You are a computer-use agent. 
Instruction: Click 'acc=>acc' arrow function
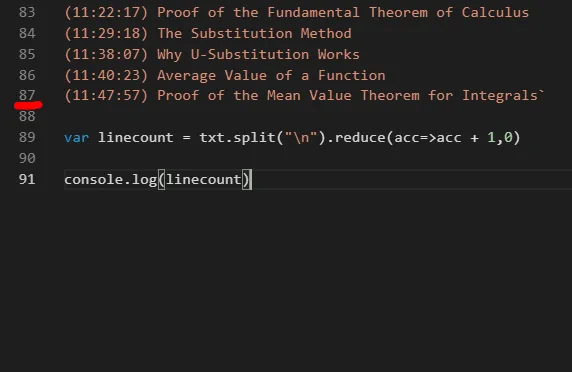pos(428,138)
